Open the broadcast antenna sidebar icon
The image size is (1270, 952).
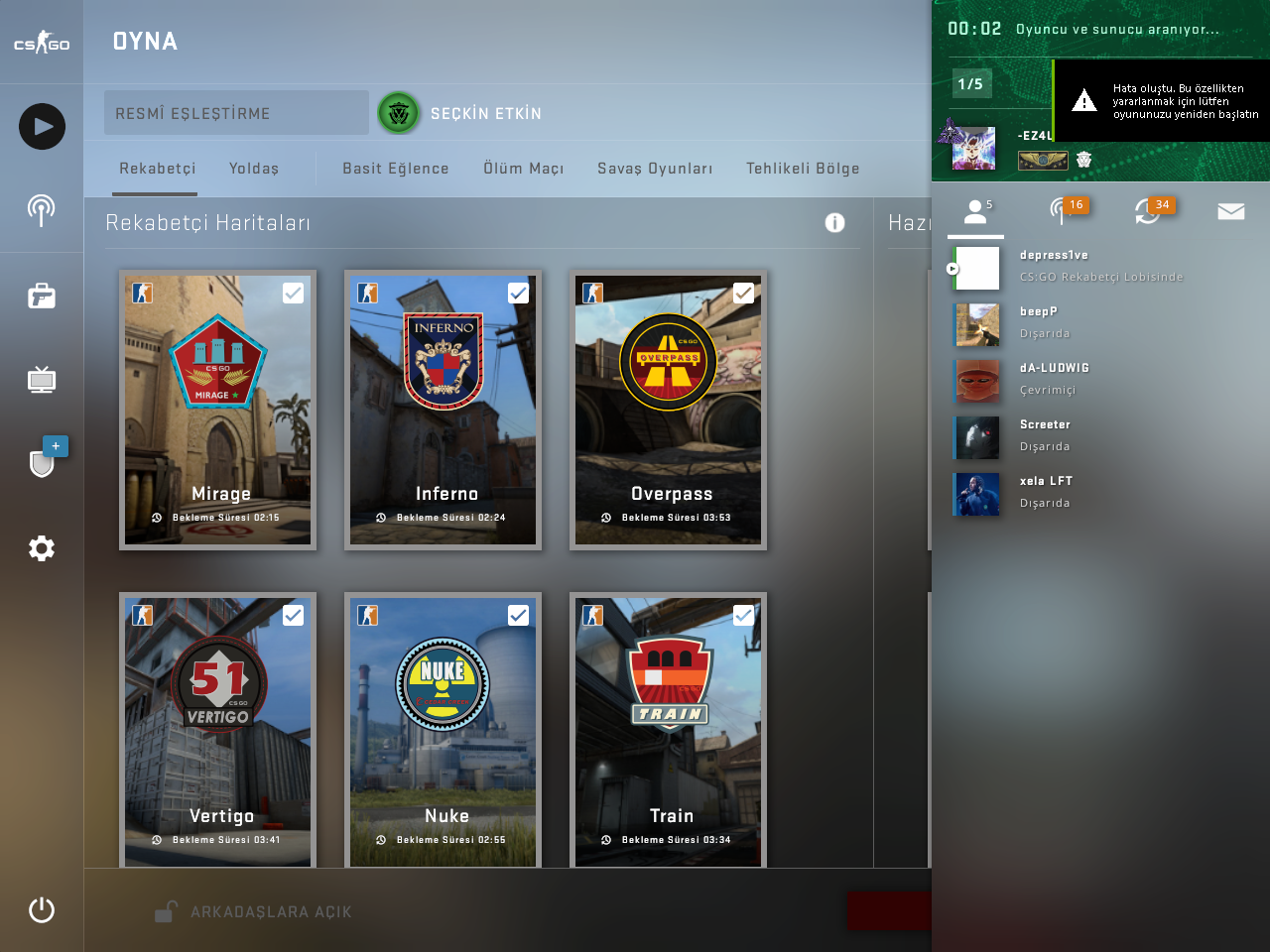pos(42,210)
